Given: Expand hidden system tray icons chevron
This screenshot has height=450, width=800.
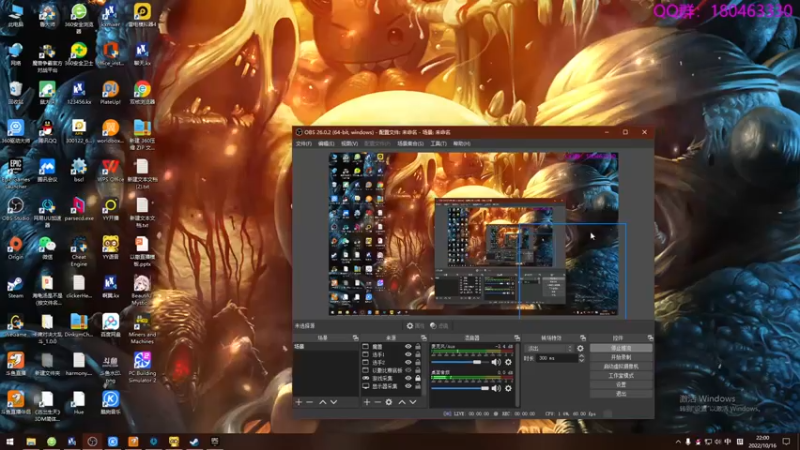Looking at the screenshot, I should click(x=678, y=442).
